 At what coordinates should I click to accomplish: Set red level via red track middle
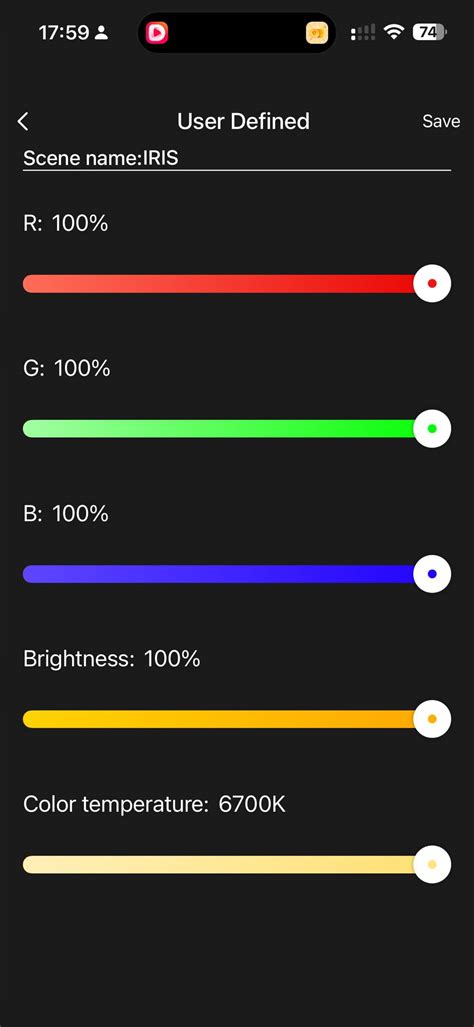coord(219,284)
